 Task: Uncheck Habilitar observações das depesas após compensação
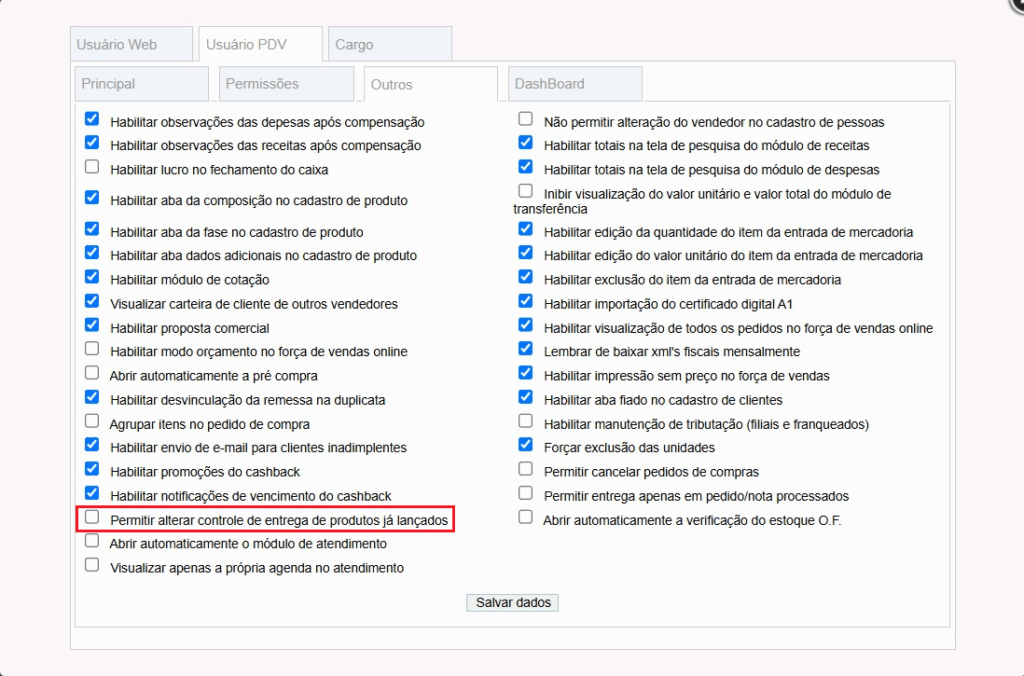(92, 119)
